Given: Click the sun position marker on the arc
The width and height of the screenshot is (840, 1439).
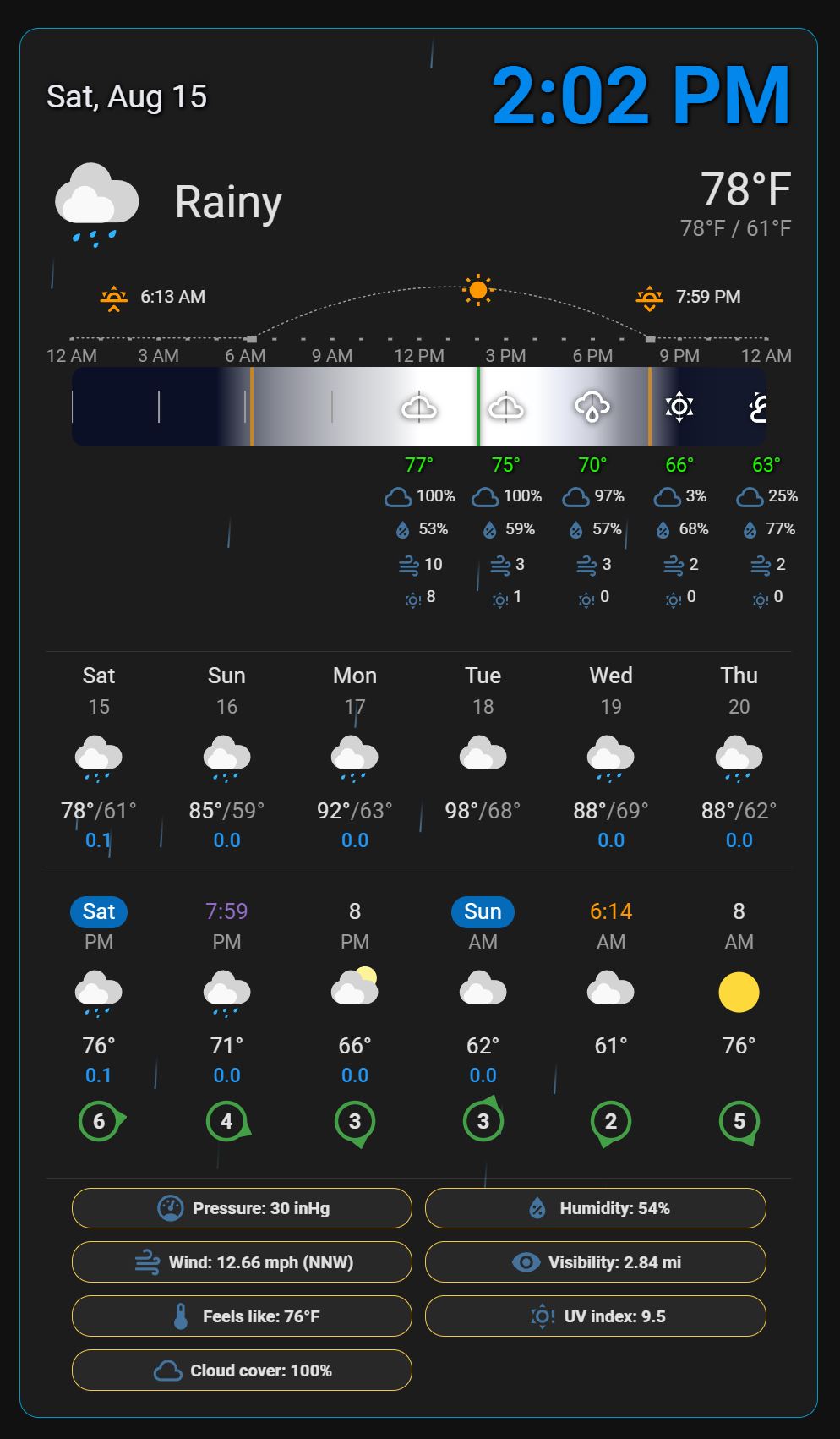Looking at the screenshot, I should pyautogui.click(x=478, y=290).
